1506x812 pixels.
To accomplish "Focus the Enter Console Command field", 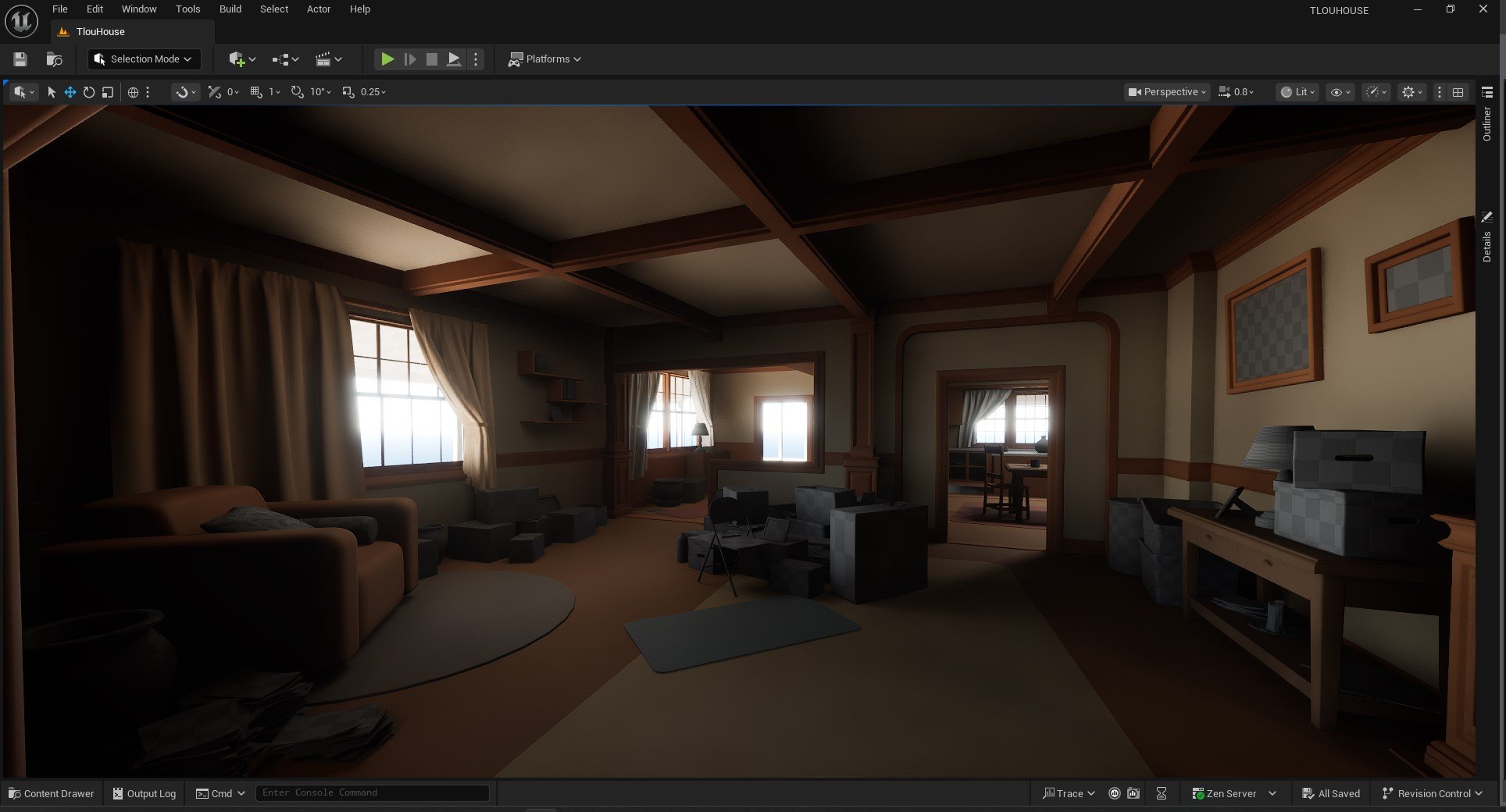I will [x=373, y=792].
